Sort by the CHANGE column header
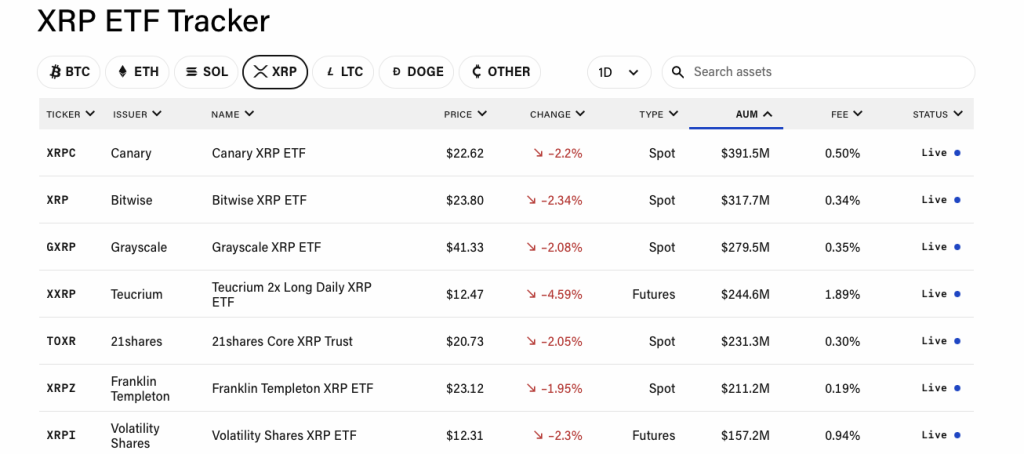The height and width of the screenshot is (454, 1024). pyautogui.click(x=557, y=114)
